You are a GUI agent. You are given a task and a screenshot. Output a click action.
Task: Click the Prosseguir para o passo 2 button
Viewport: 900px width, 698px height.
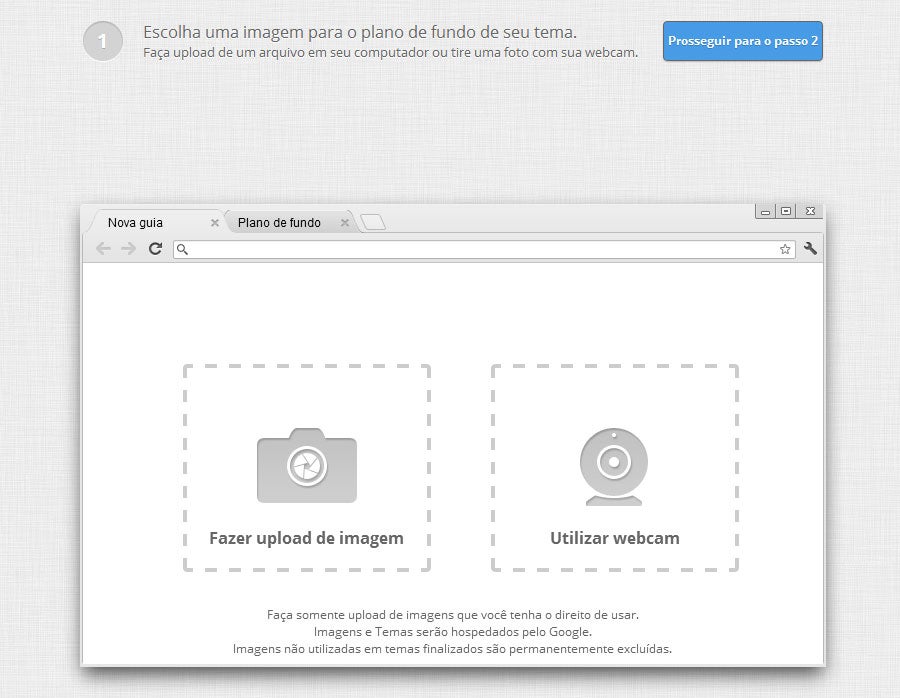click(x=742, y=41)
